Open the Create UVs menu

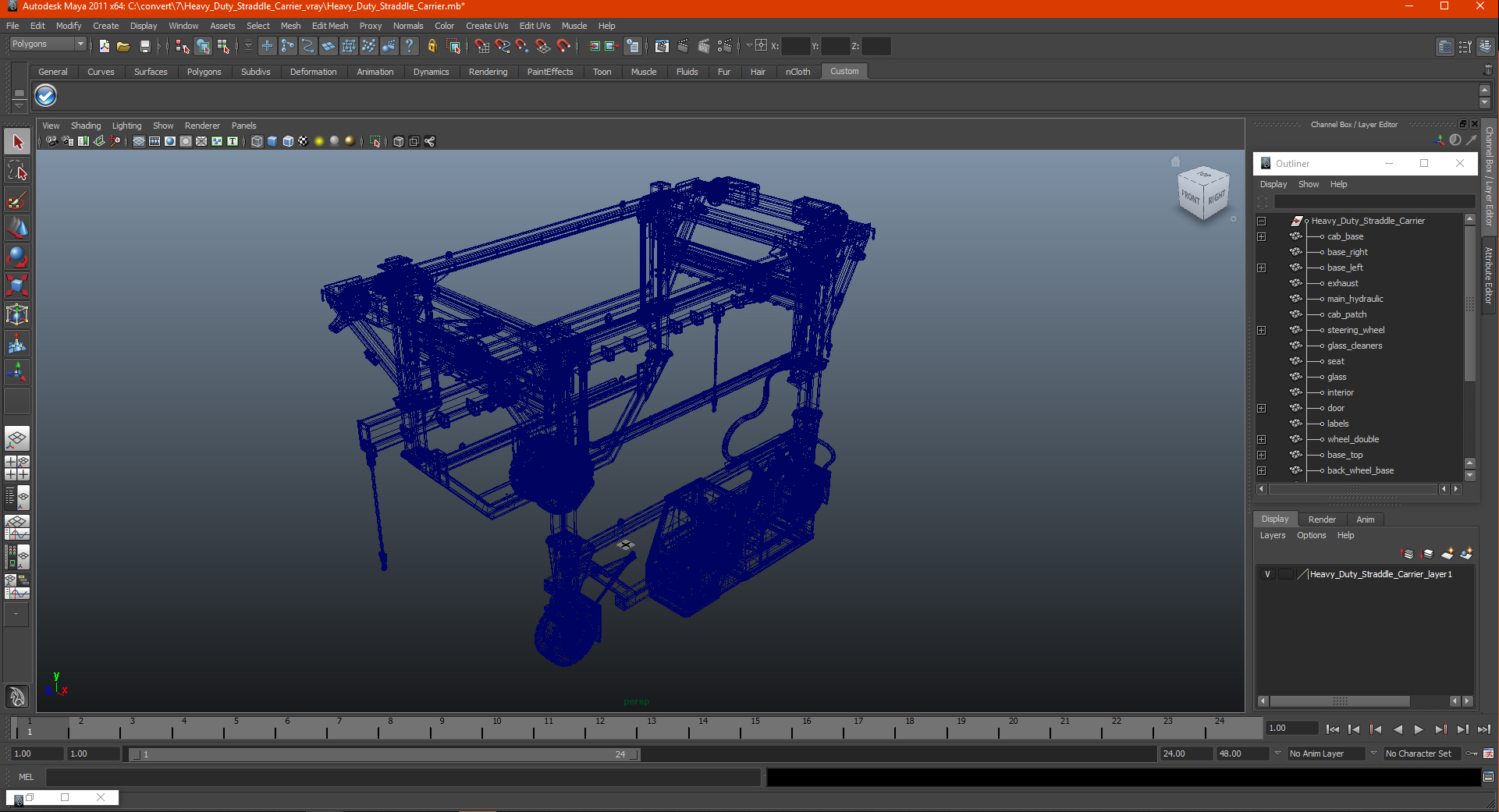point(487,26)
